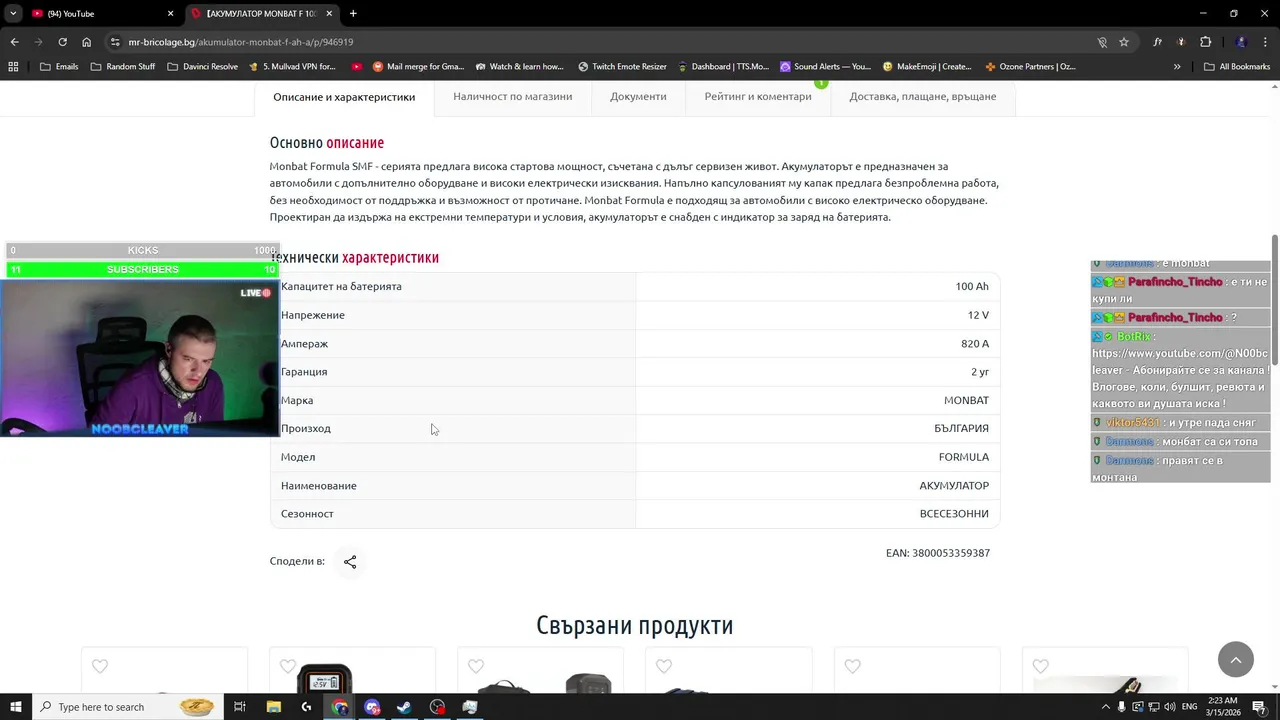The image size is (1280, 720).
Task: Select the Описание и характеристики tab
Action: (x=344, y=97)
